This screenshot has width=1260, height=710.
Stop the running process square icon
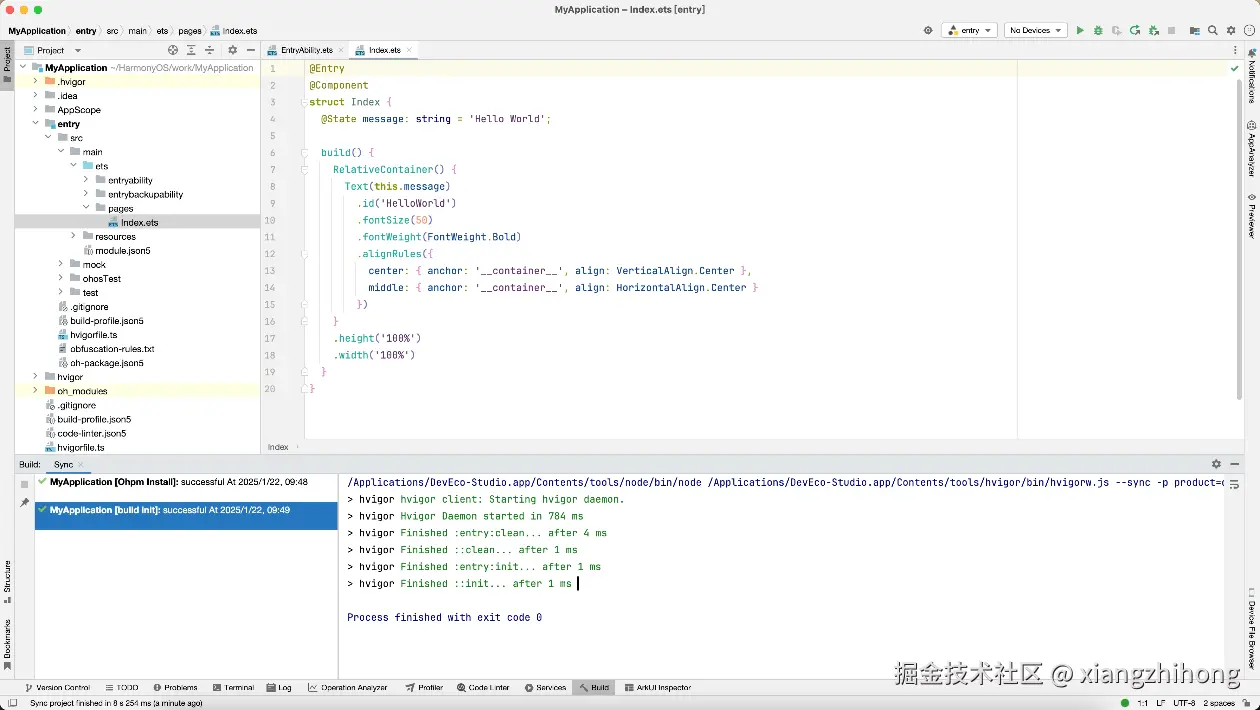(x=1172, y=31)
